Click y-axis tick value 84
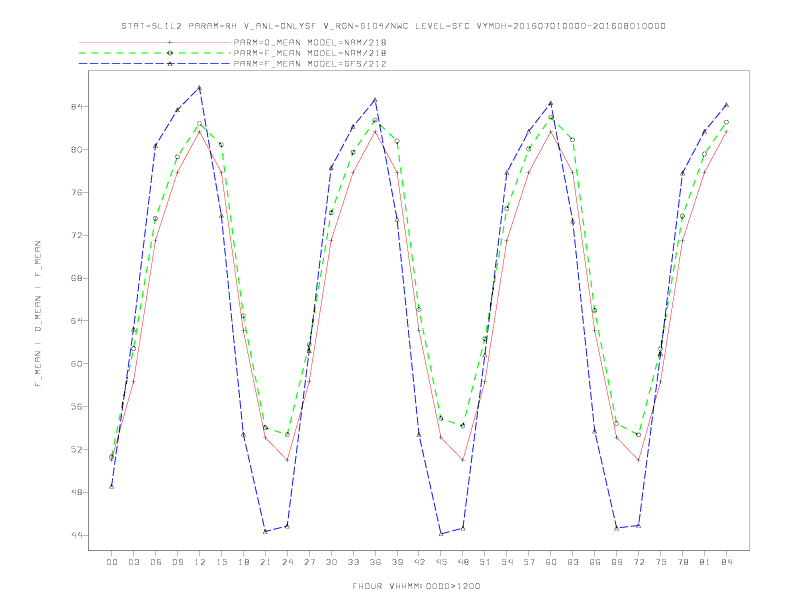This screenshot has width=792, height=612. [78, 107]
